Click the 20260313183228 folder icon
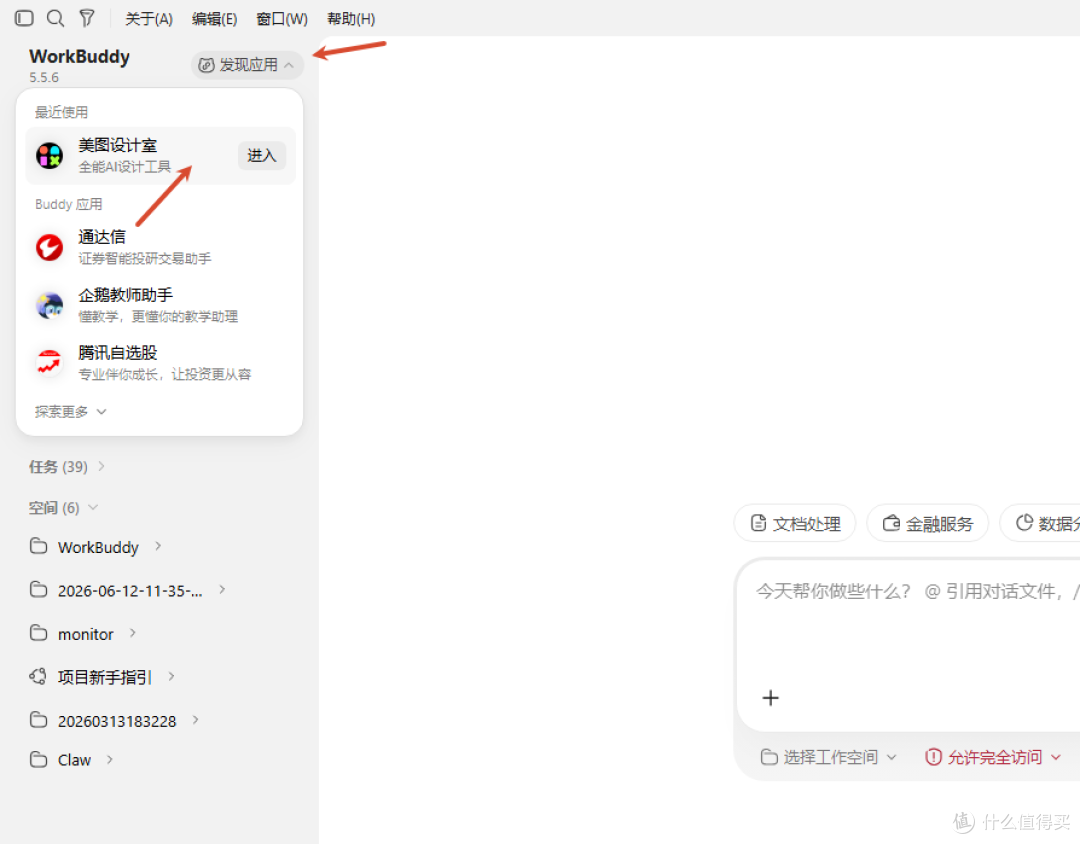 [39, 720]
